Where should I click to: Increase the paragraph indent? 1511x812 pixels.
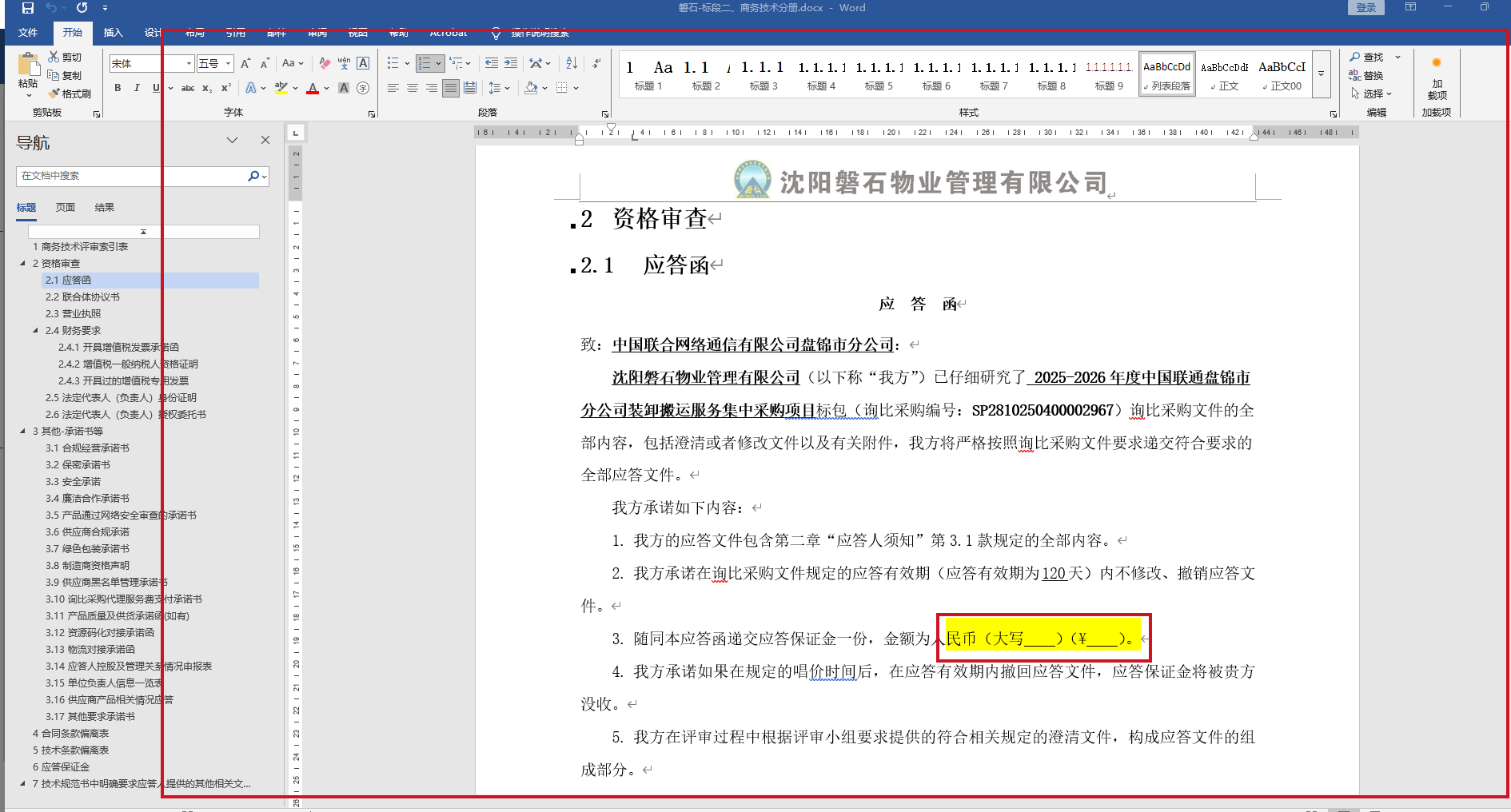click(x=511, y=63)
